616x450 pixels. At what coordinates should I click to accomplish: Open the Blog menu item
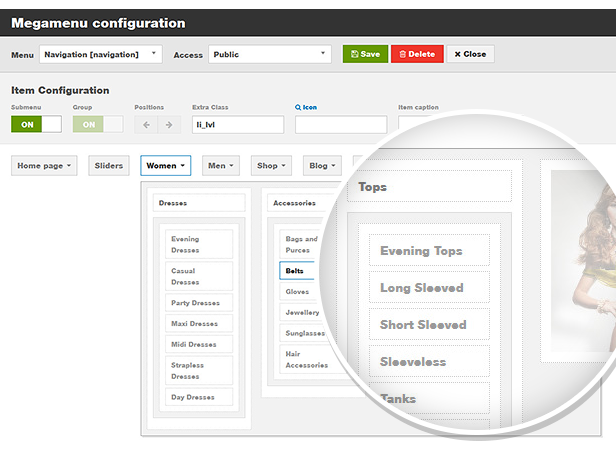(x=323, y=166)
